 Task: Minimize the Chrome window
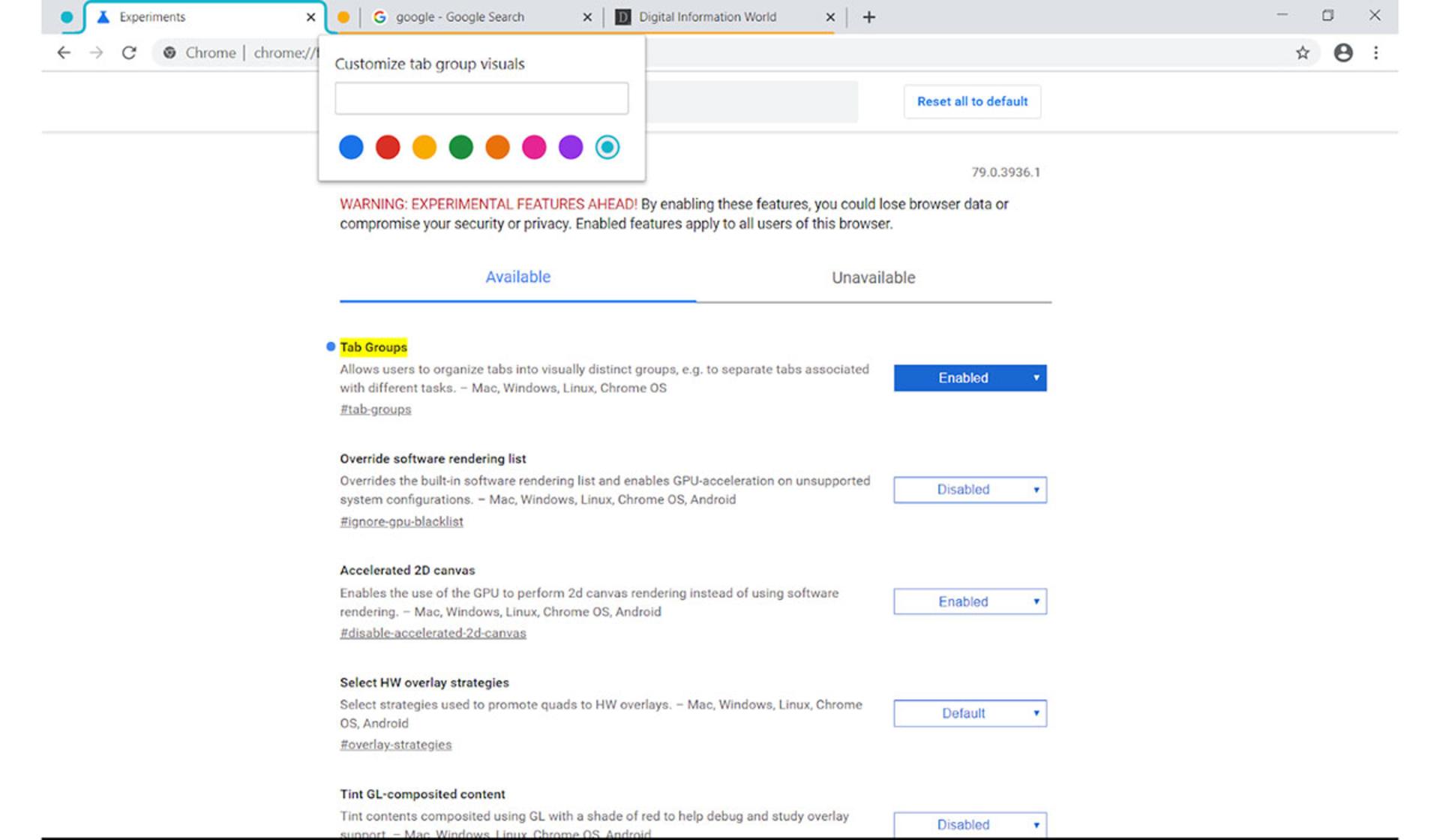coord(1282,16)
